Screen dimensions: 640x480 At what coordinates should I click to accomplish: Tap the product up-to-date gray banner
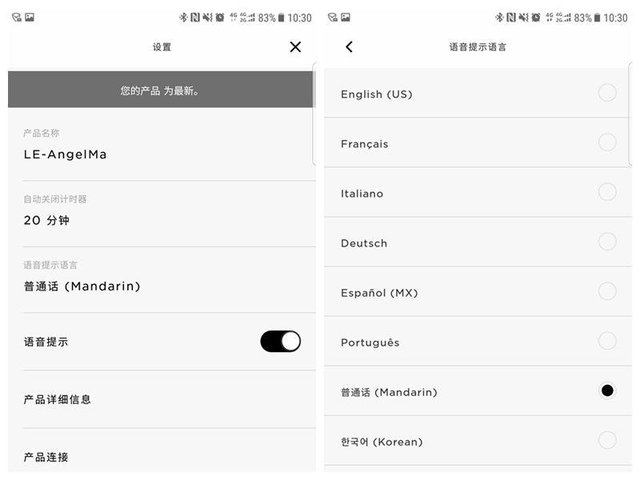click(x=162, y=89)
